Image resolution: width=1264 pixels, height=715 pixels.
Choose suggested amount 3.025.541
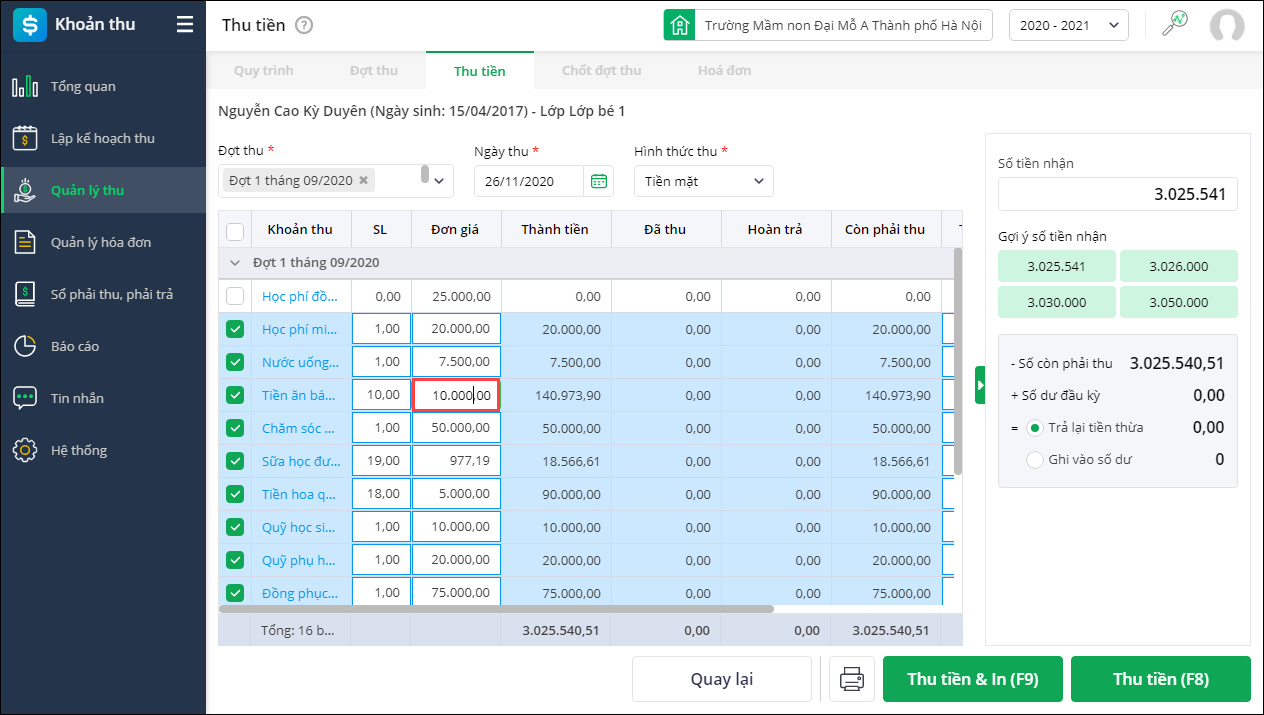[x=1057, y=266]
